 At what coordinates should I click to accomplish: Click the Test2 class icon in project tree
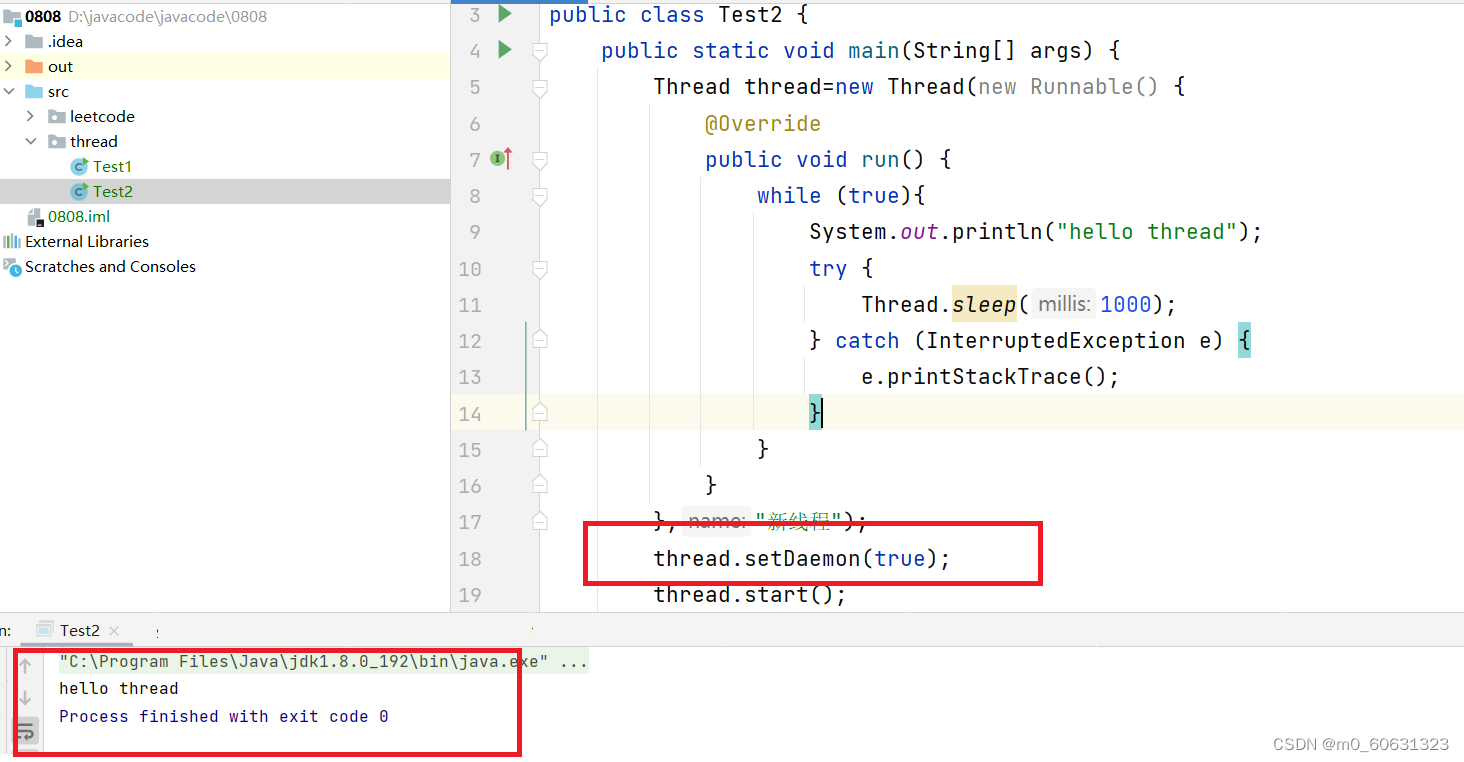tap(80, 191)
